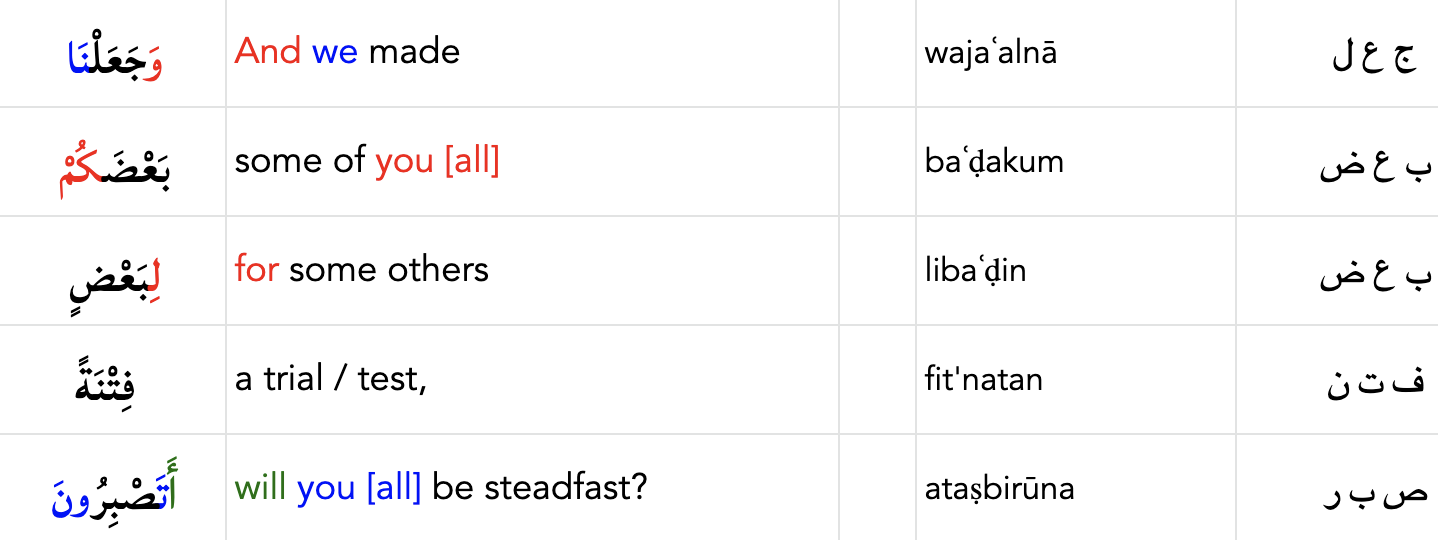1438x540 pixels.
Task: Click the transliteration "baʿḍakum"
Action: click(x=994, y=161)
